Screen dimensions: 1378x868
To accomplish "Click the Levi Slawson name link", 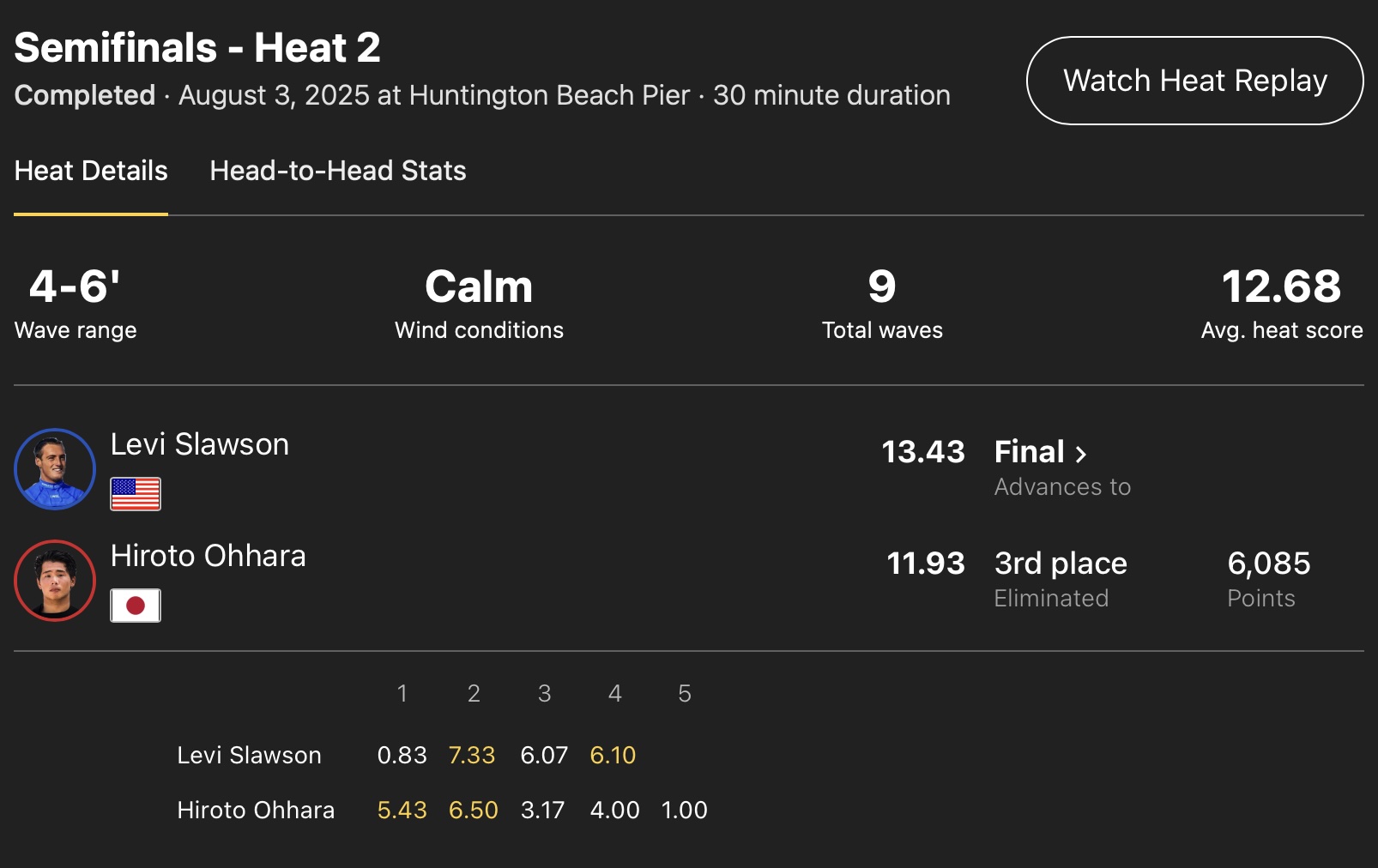I will pos(200,444).
